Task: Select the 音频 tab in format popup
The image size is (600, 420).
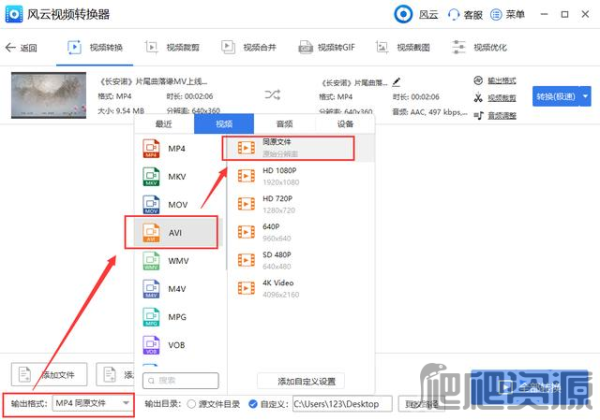Action: point(284,124)
